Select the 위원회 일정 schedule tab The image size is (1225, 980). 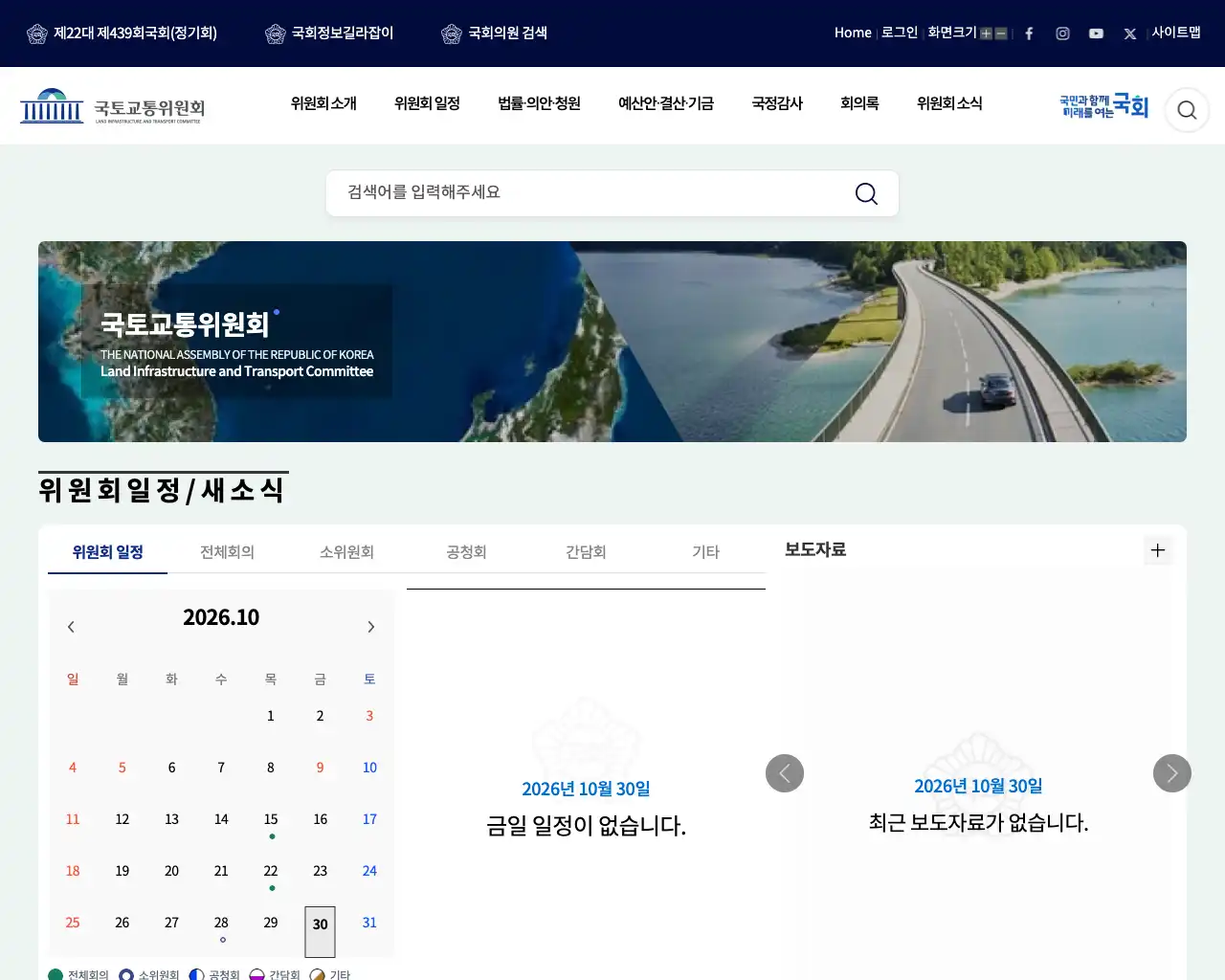pyautogui.click(x=107, y=552)
